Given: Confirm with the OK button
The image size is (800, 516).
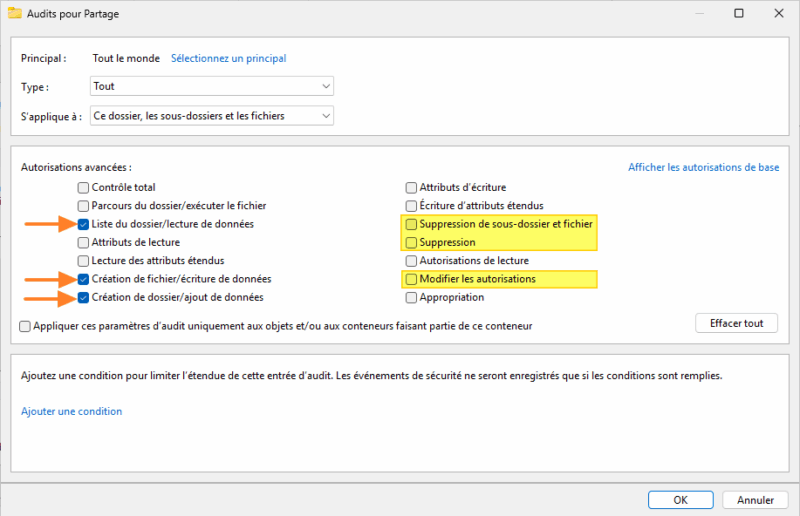Looking at the screenshot, I should [x=680, y=499].
